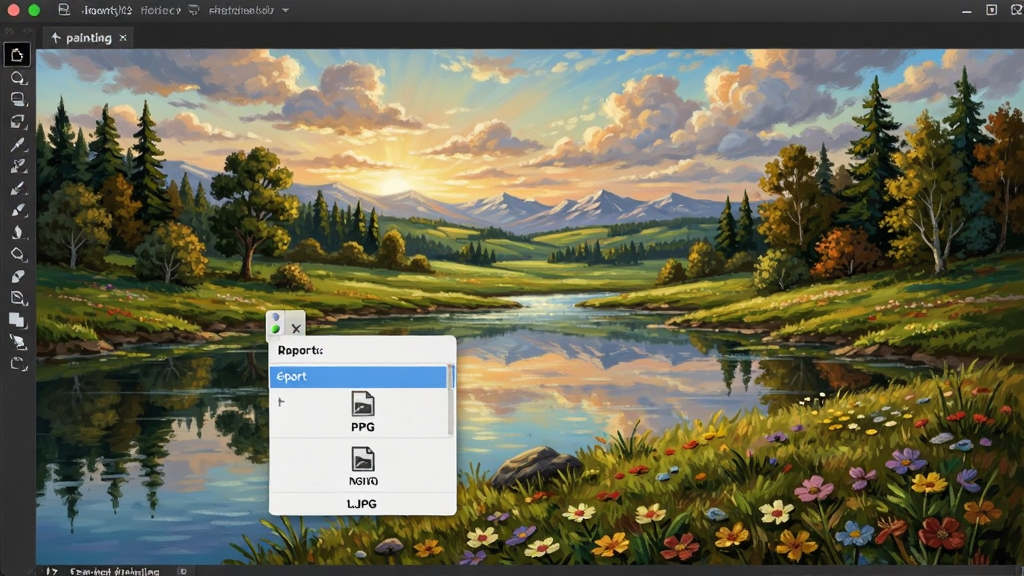The height and width of the screenshot is (576, 1024).
Task: Select the highlighted top tool in left toolbar
Action: [x=17, y=55]
